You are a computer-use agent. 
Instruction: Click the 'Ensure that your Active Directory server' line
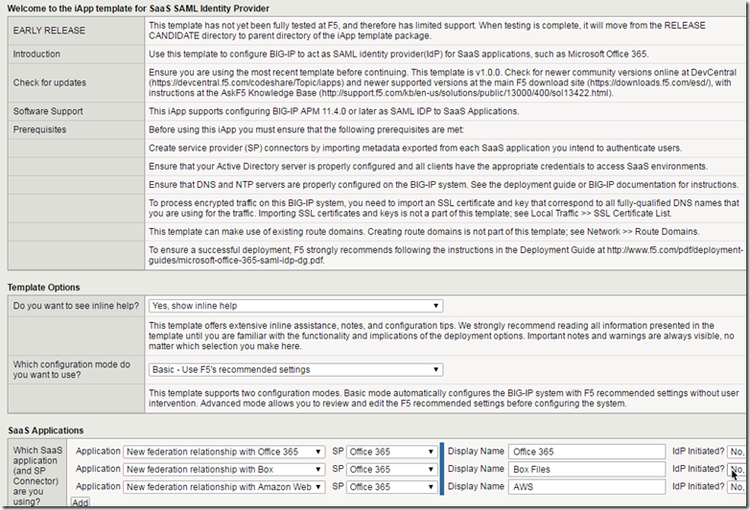point(428,166)
